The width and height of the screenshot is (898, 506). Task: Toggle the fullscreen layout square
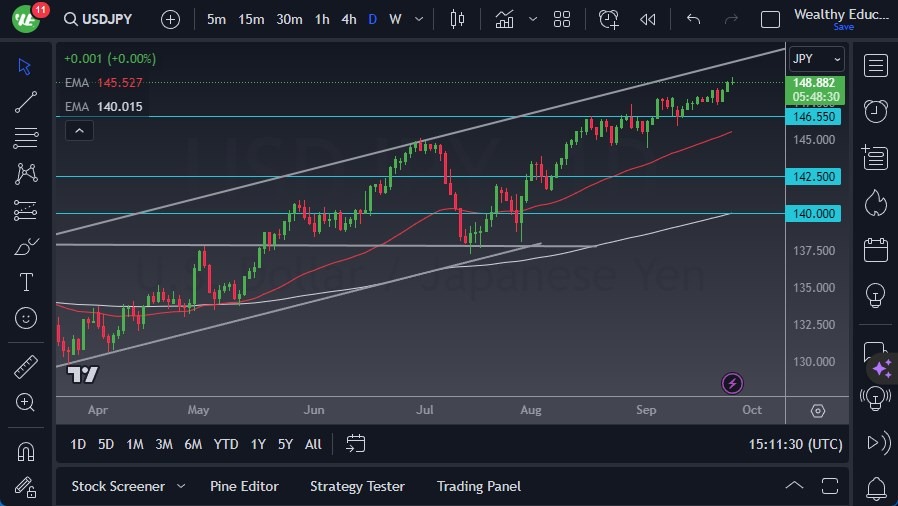pos(770,19)
